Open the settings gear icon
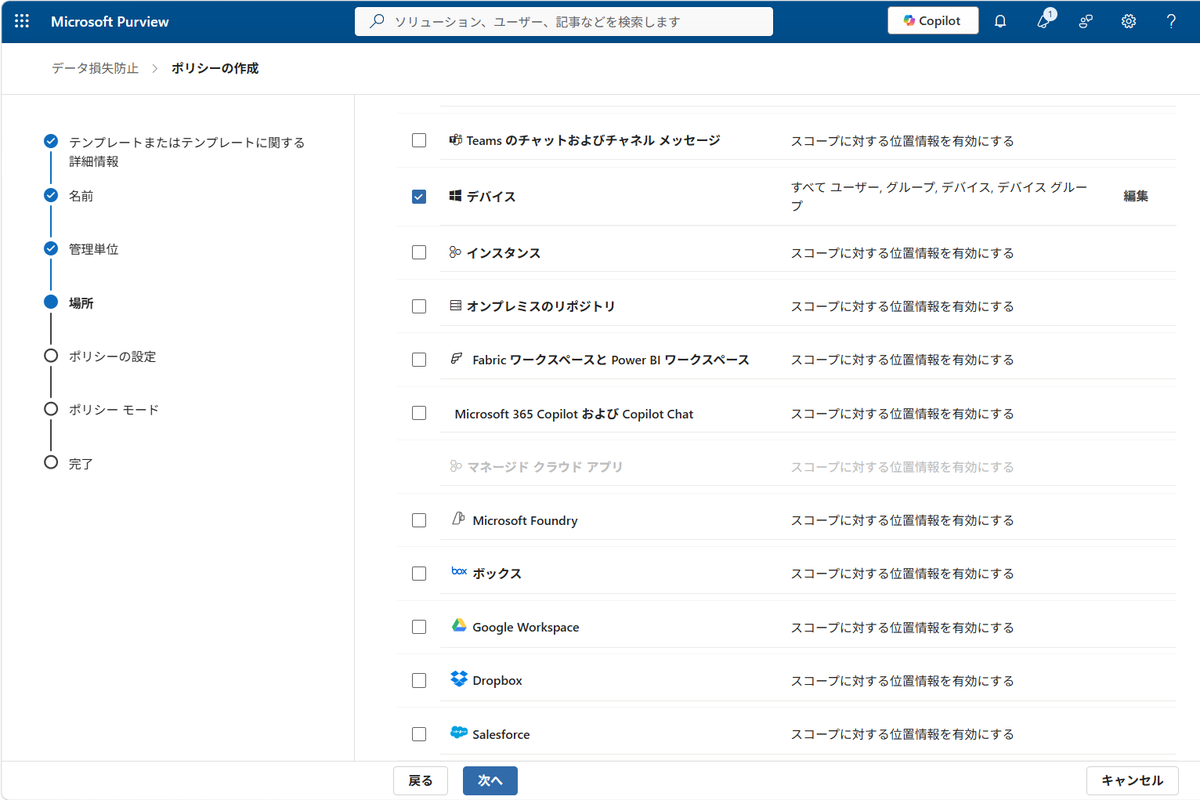 (1129, 21)
